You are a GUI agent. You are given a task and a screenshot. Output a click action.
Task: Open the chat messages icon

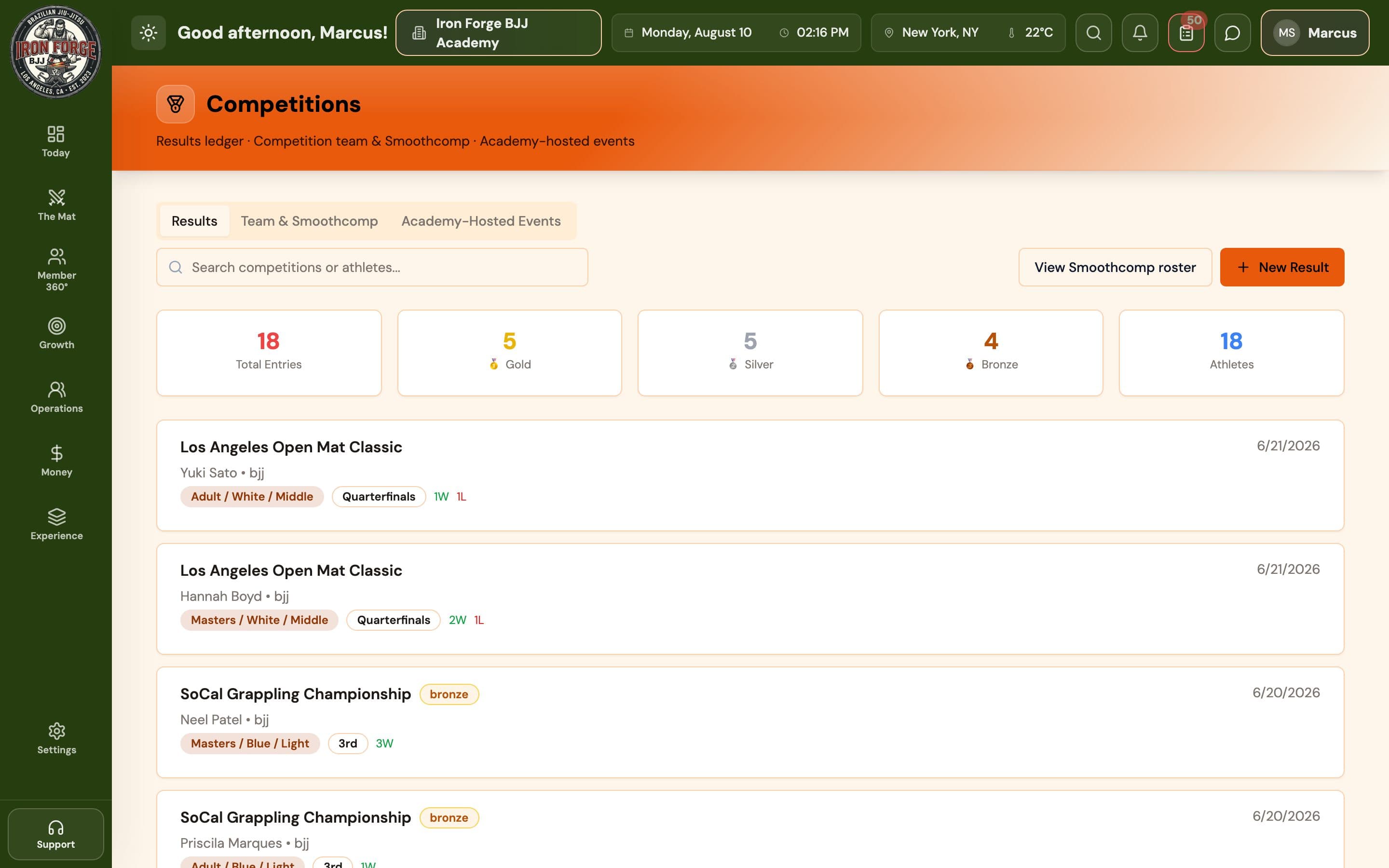1232,33
